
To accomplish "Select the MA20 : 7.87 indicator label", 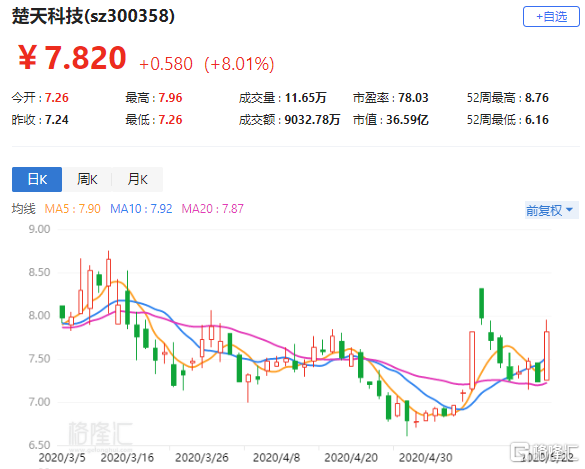I will [x=212, y=209].
